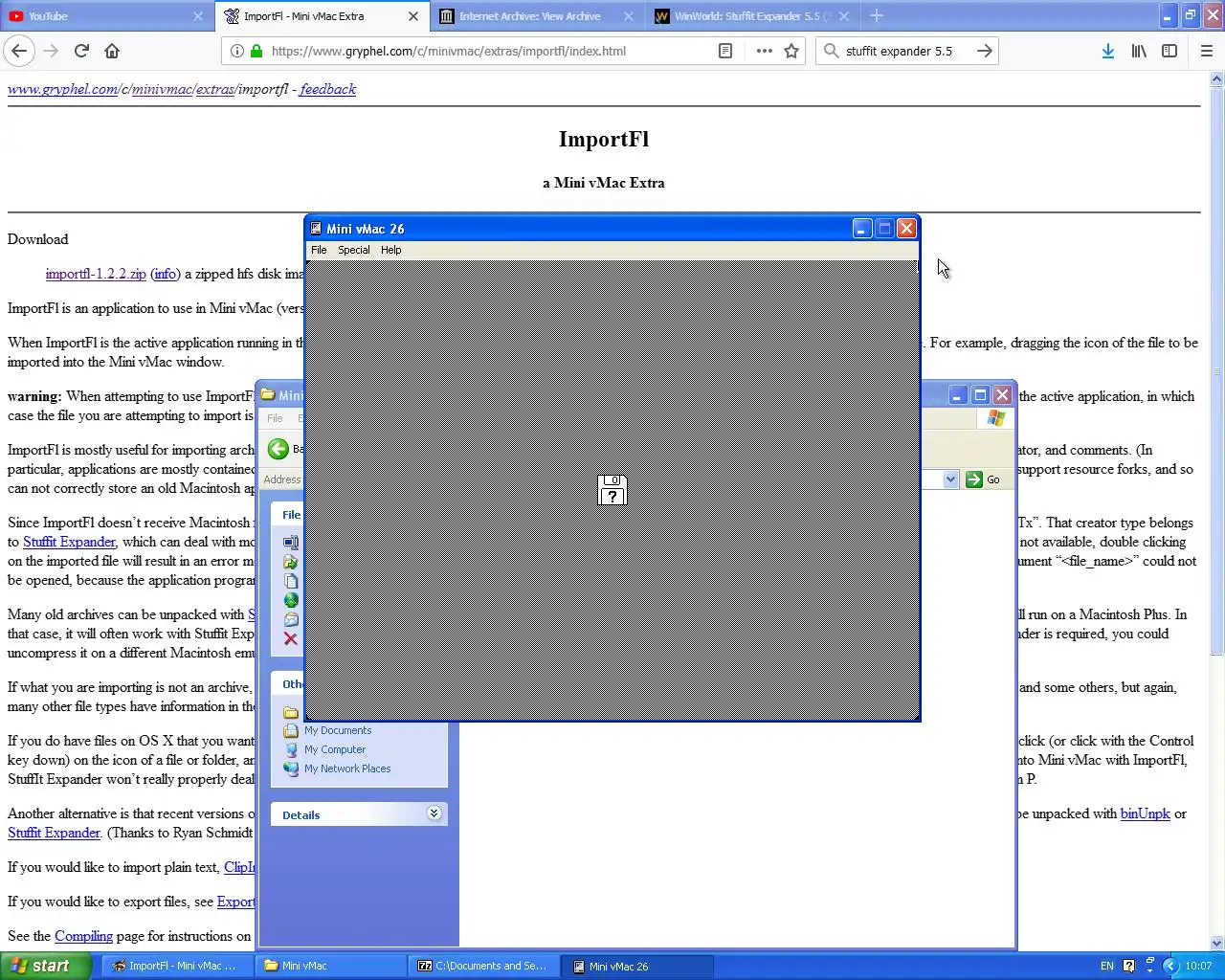This screenshot has width=1225, height=980.
Task: Open the info link next to zip
Action: pos(165,274)
